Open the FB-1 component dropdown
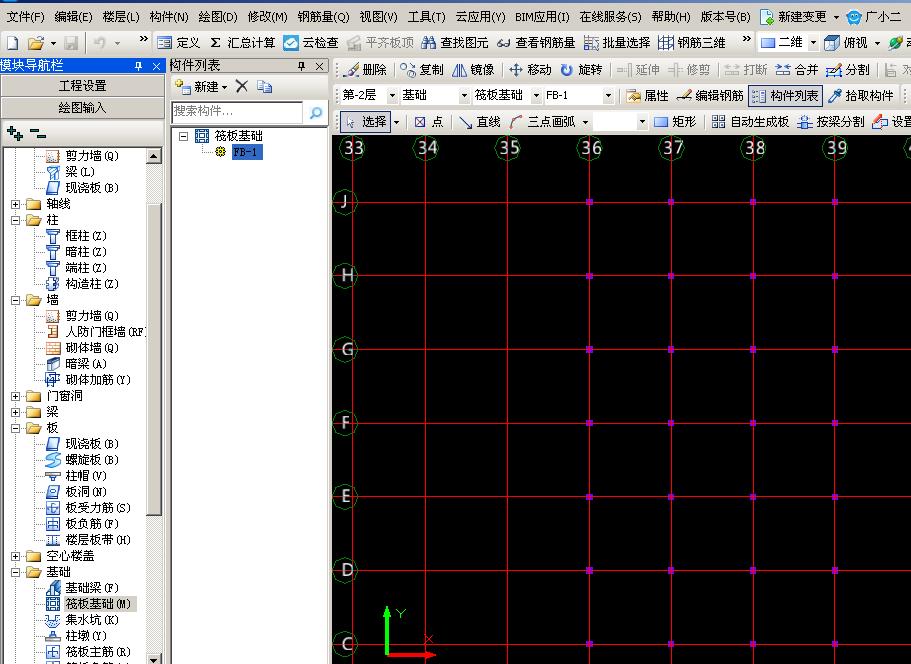911x664 pixels. (608, 95)
